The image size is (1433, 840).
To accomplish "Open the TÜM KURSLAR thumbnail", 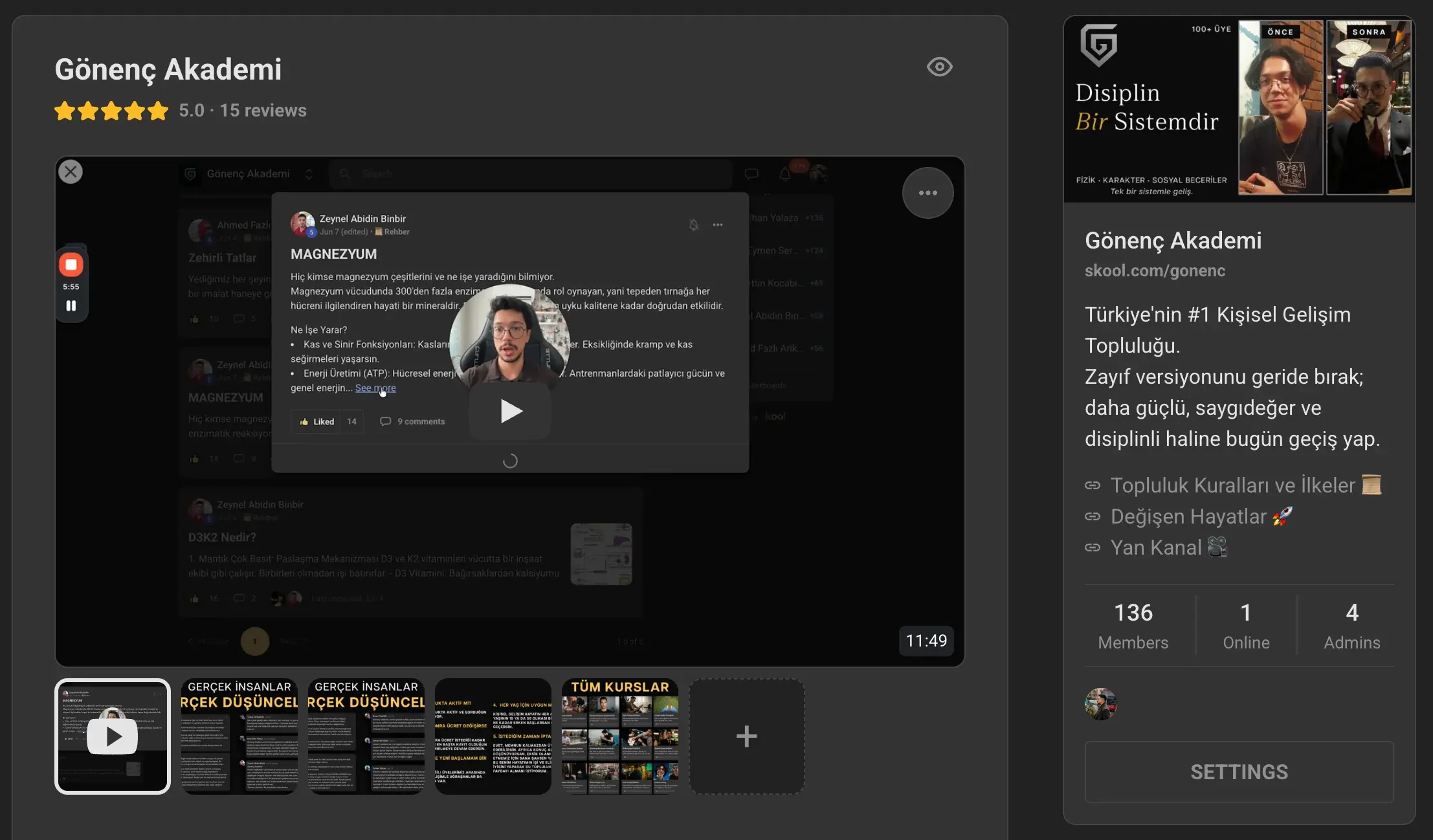I will pyautogui.click(x=620, y=736).
